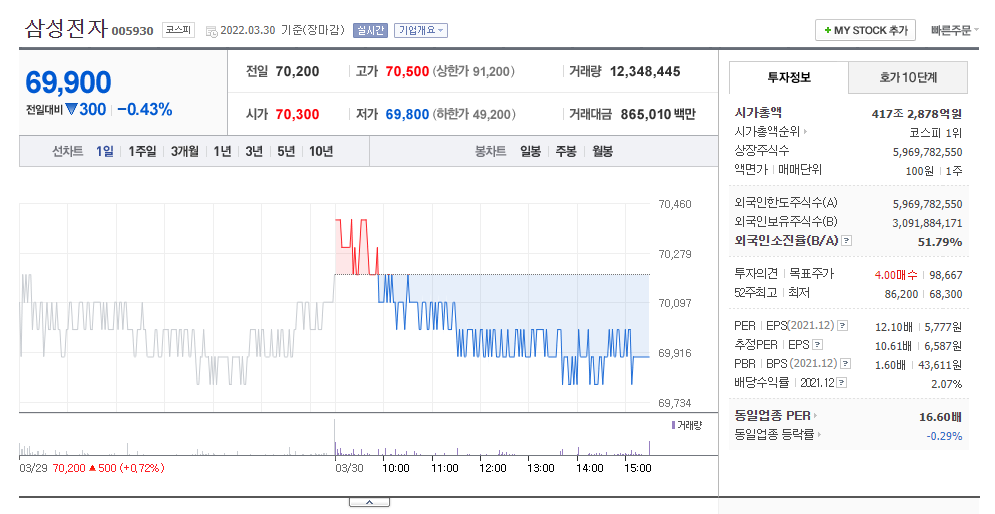This screenshot has width=995, height=514.
Task: Show the 일봉 daily candle chart
Action: (x=530, y=152)
